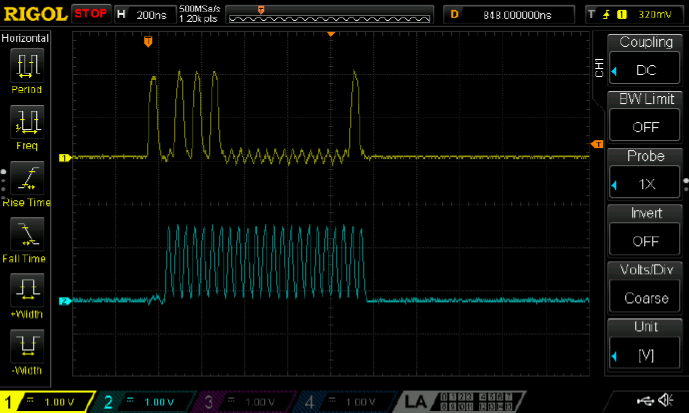The height and width of the screenshot is (413, 689).
Task: Click the center trigger time marker atop grid
Action: tap(331, 34)
